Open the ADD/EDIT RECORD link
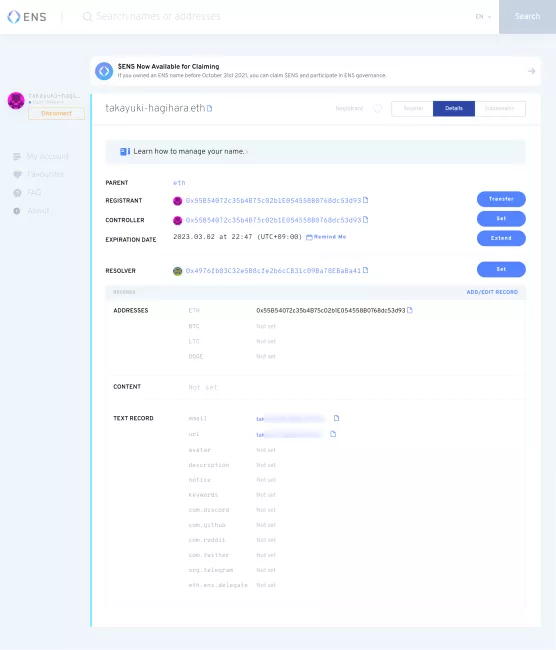Viewport: 556px width, 650px height. [x=492, y=292]
